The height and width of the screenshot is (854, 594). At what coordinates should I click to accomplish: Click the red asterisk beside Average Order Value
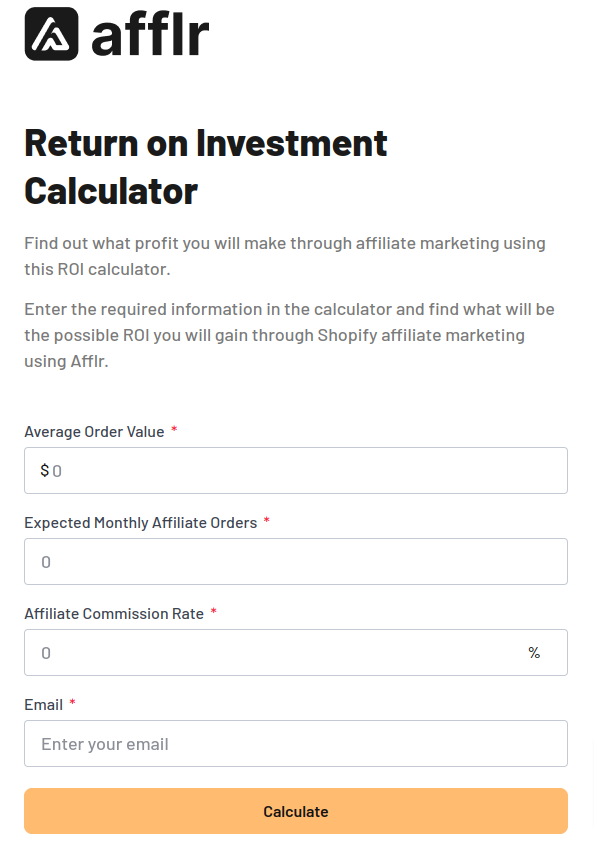(173, 431)
